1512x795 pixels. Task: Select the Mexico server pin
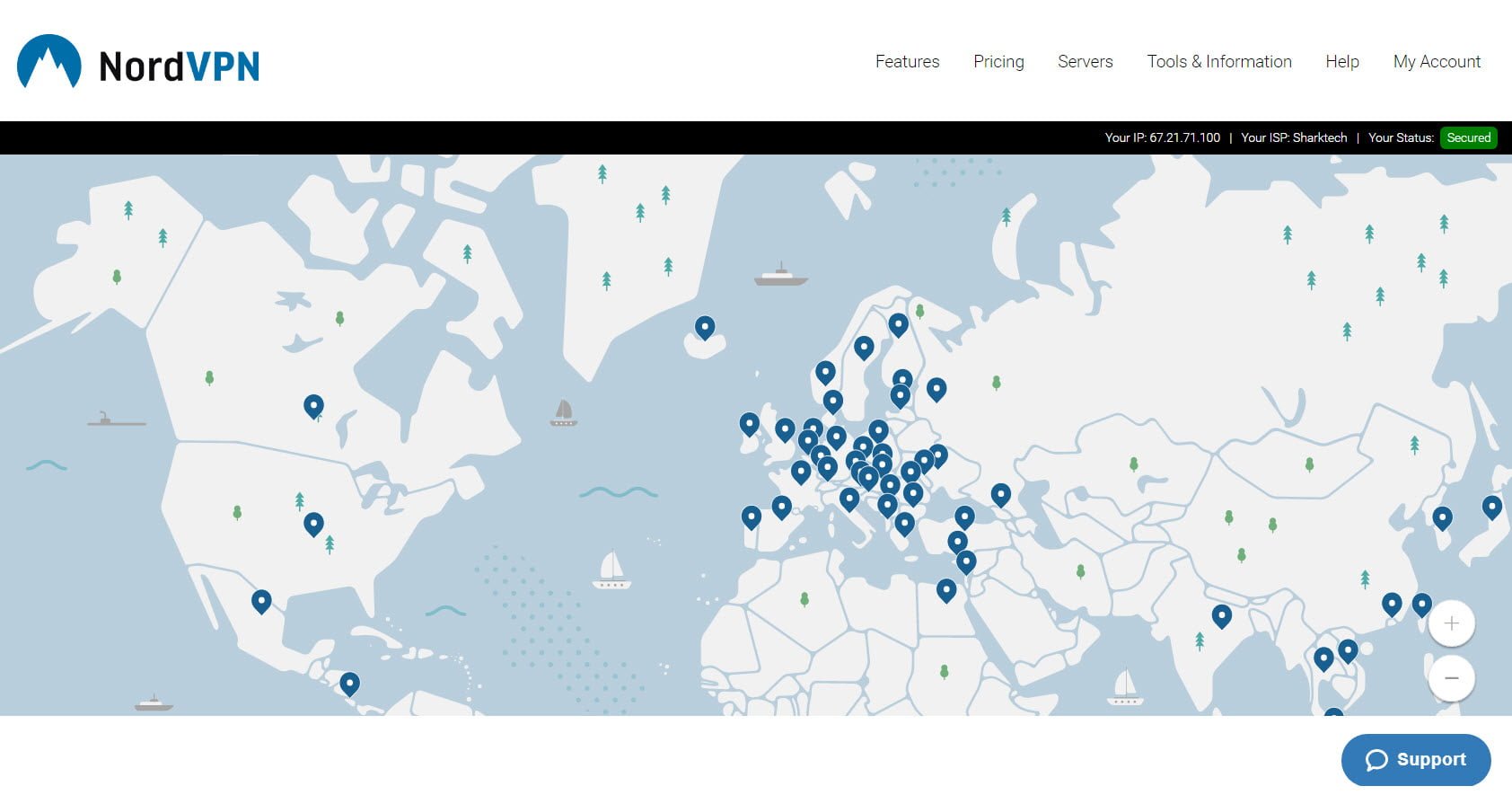coord(261,600)
